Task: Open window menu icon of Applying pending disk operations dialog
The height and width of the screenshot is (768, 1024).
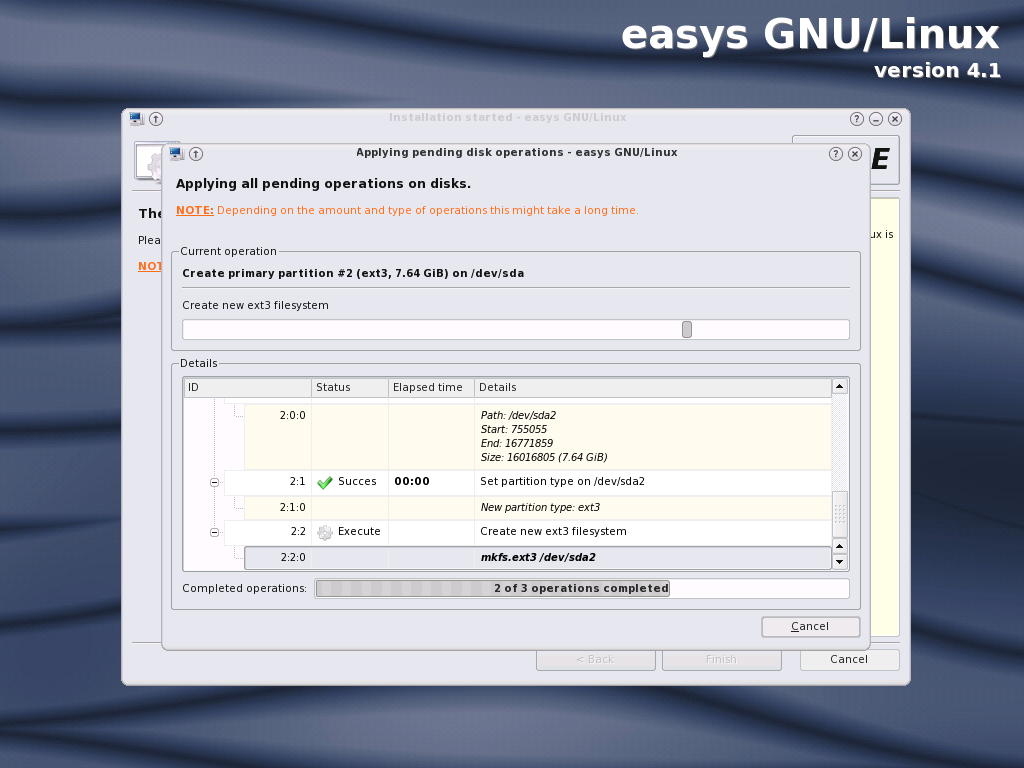Action: pyautogui.click(x=176, y=154)
